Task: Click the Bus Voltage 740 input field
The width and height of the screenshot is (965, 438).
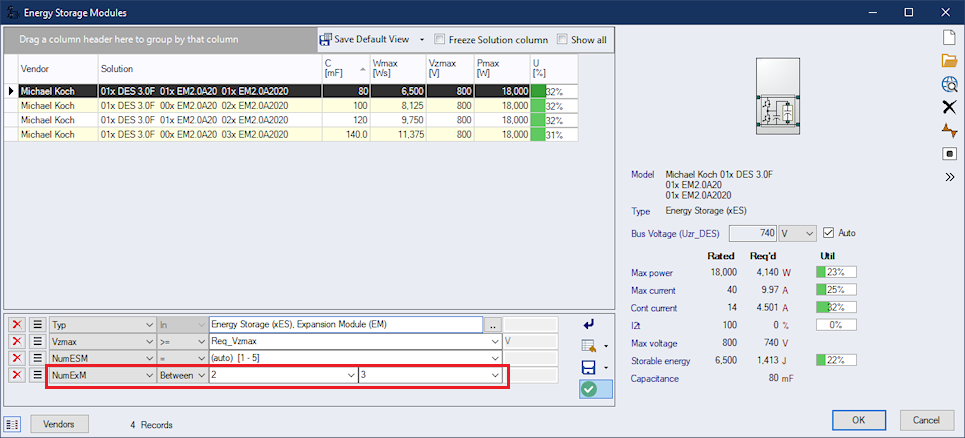Action: tap(753, 233)
